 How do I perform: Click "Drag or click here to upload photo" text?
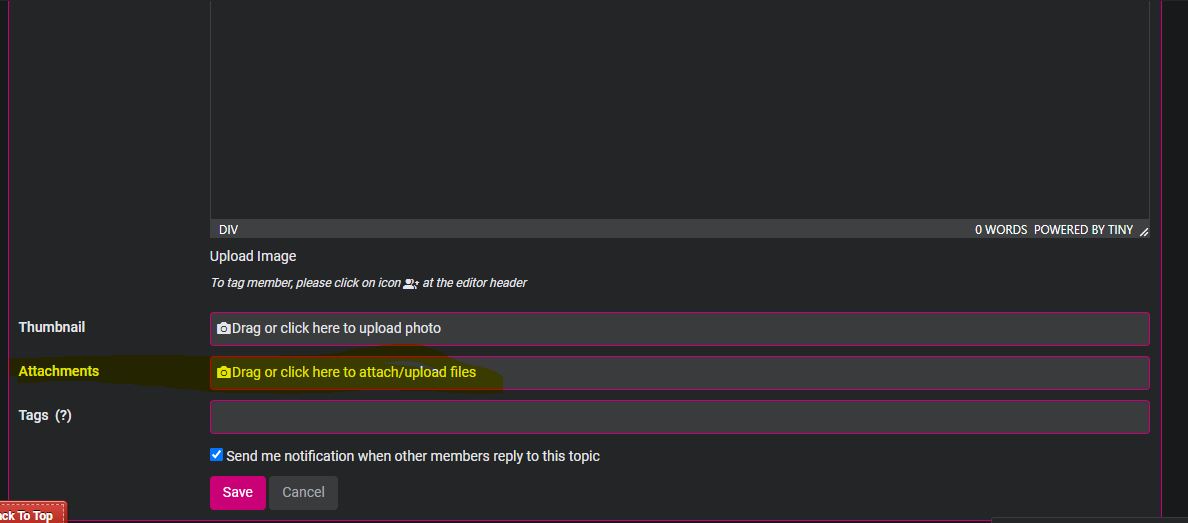pyautogui.click(x=336, y=328)
